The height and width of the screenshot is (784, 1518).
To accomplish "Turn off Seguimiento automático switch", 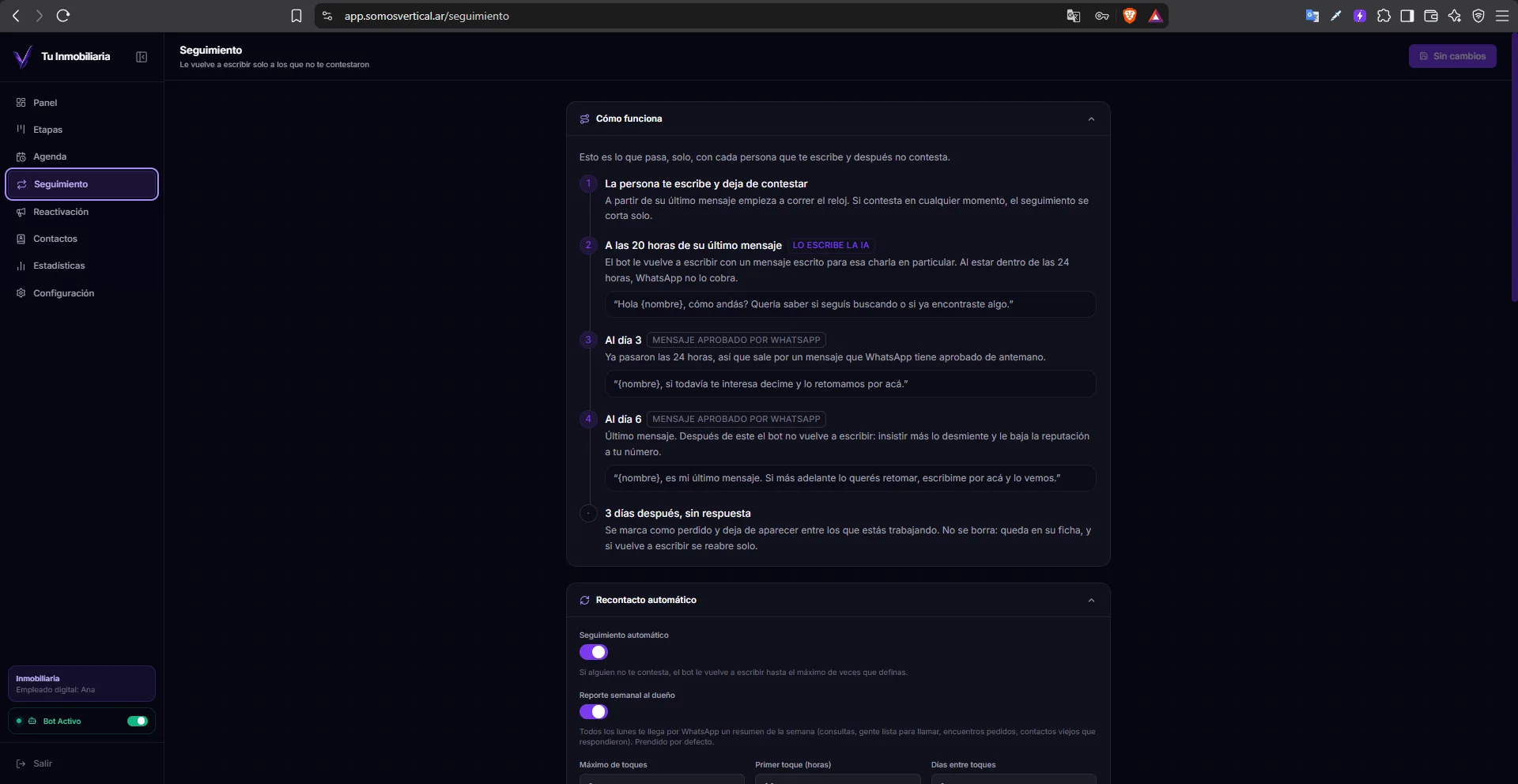I will pos(594,652).
